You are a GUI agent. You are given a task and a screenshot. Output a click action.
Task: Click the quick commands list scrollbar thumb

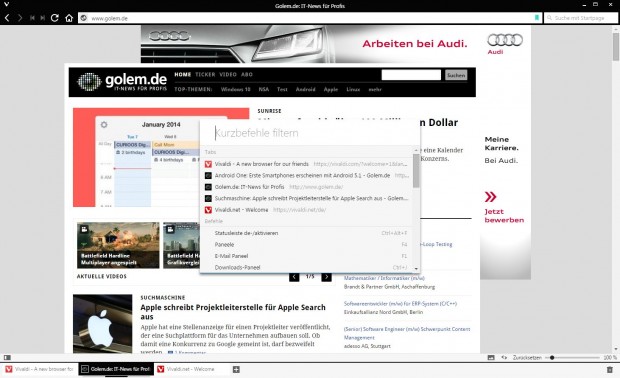(x=416, y=170)
